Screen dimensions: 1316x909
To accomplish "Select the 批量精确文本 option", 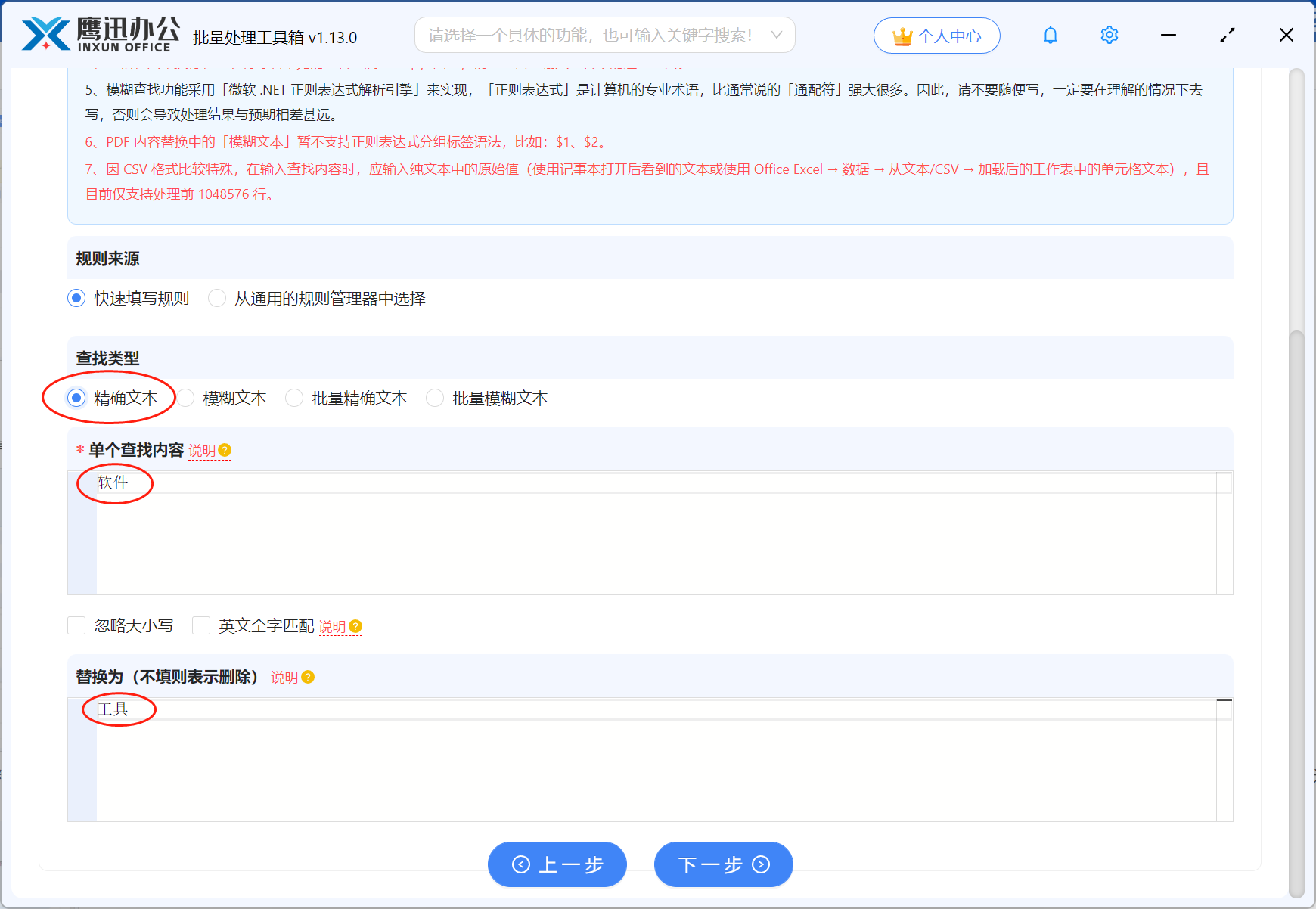I will (x=293, y=398).
